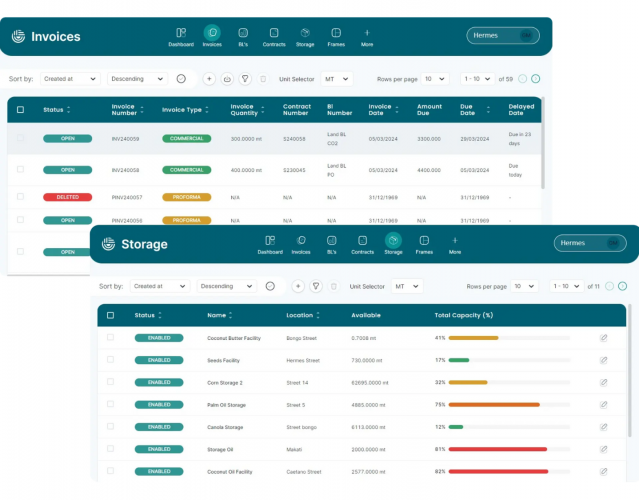Screen dimensions: 639x500
Task: Open Contracts icon in Storage window
Action: click(x=362, y=240)
